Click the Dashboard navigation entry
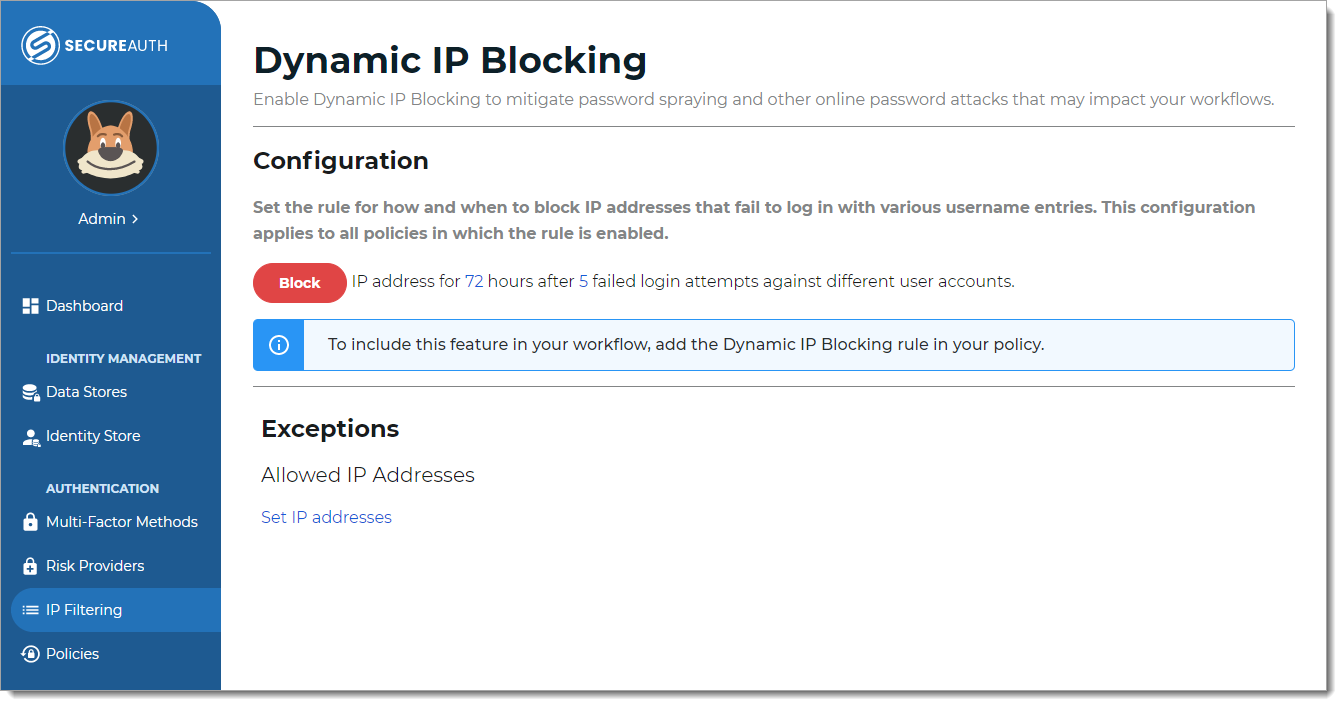The height and width of the screenshot is (706, 1342). 84,305
